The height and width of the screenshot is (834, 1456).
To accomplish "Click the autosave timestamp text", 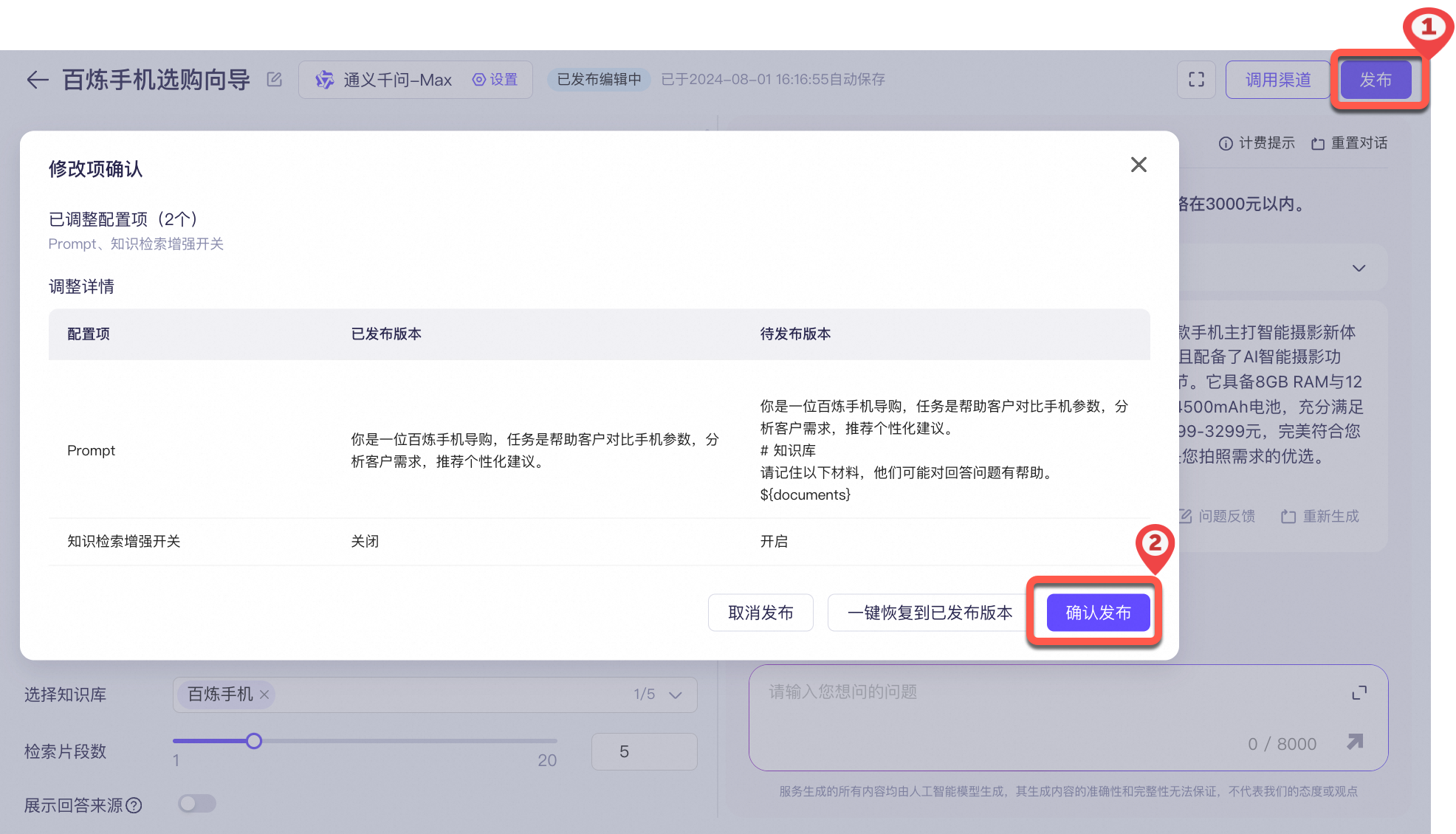I will coord(773,79).
